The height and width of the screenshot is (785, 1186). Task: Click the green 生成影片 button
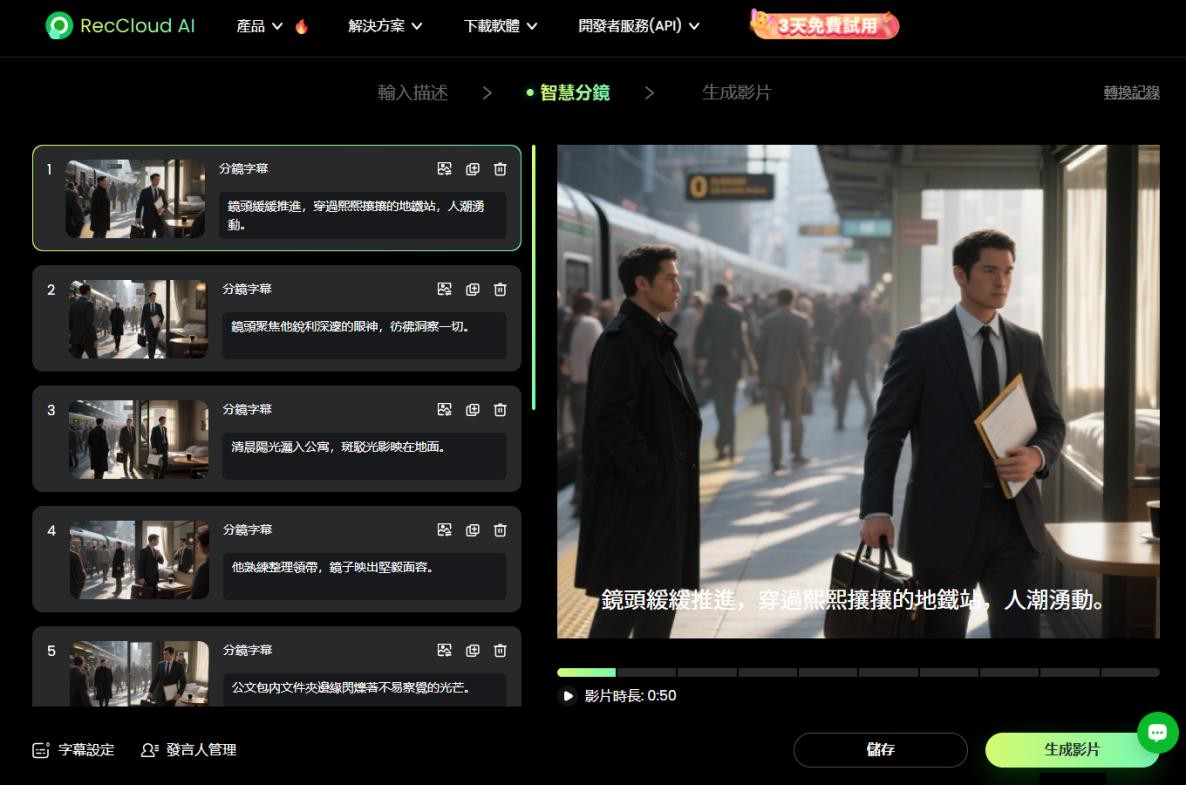point(1071,749)
